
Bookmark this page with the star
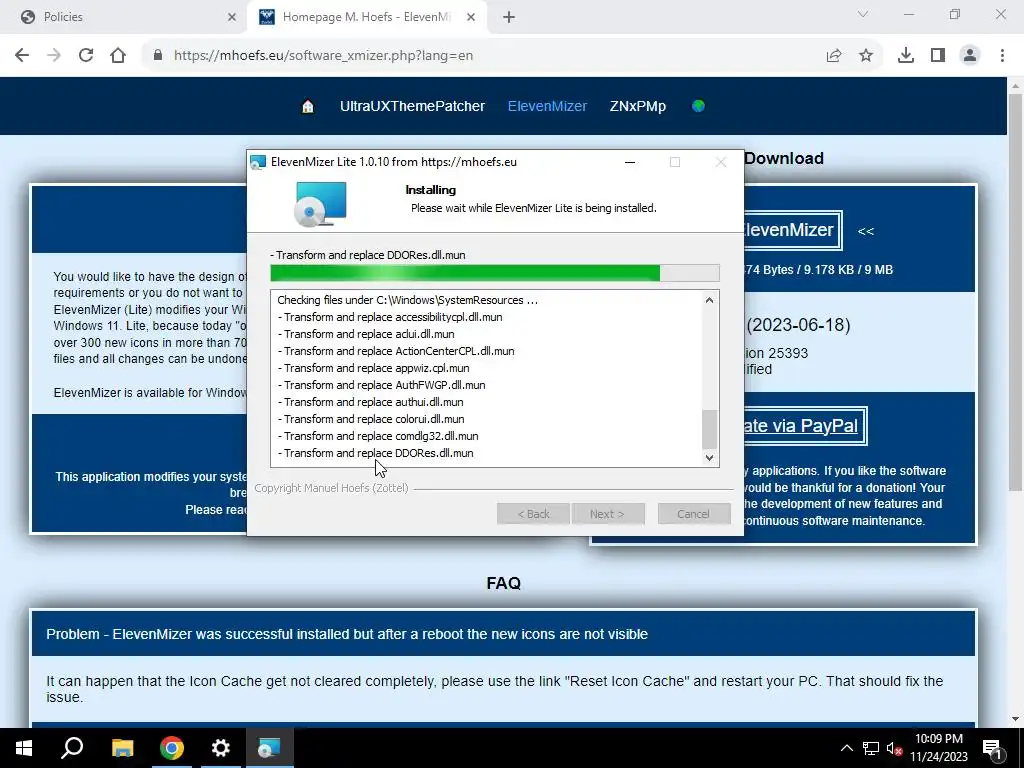(x=866, y=56)
